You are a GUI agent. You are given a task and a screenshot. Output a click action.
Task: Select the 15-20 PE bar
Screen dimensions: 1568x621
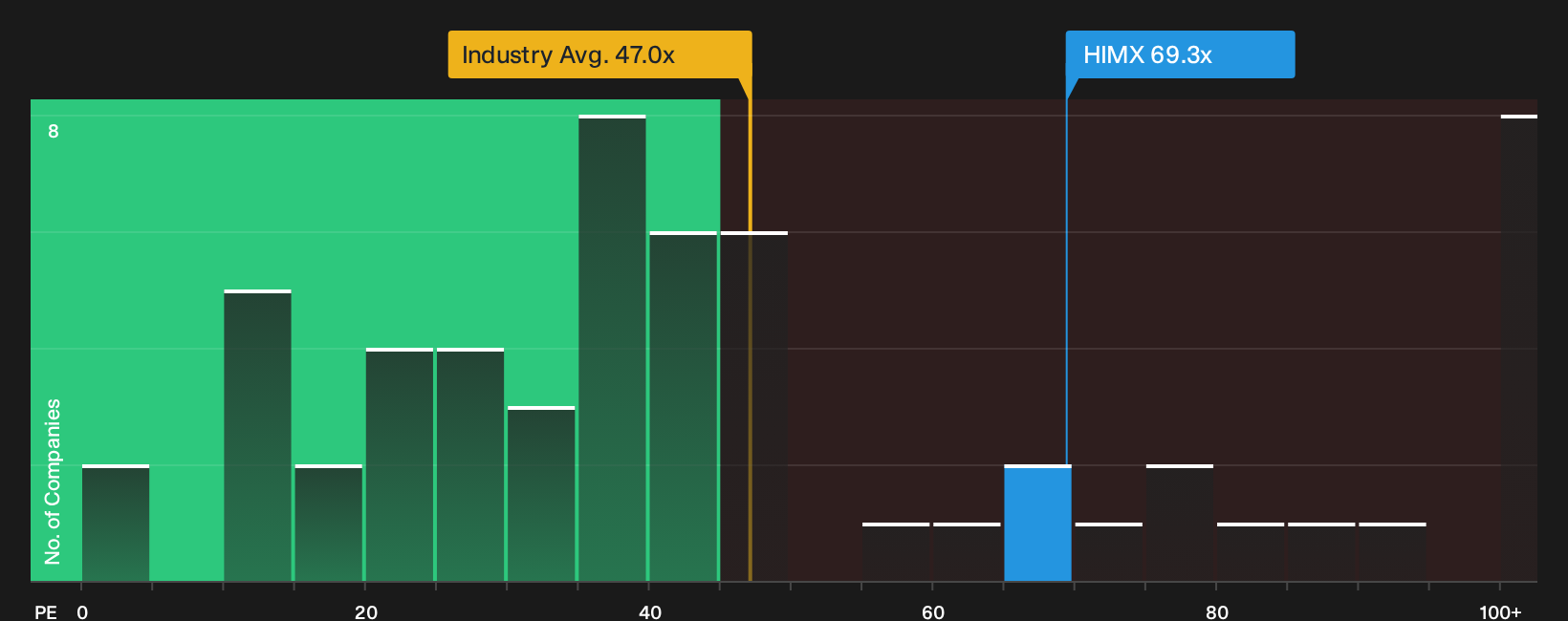tap(329, 523)
